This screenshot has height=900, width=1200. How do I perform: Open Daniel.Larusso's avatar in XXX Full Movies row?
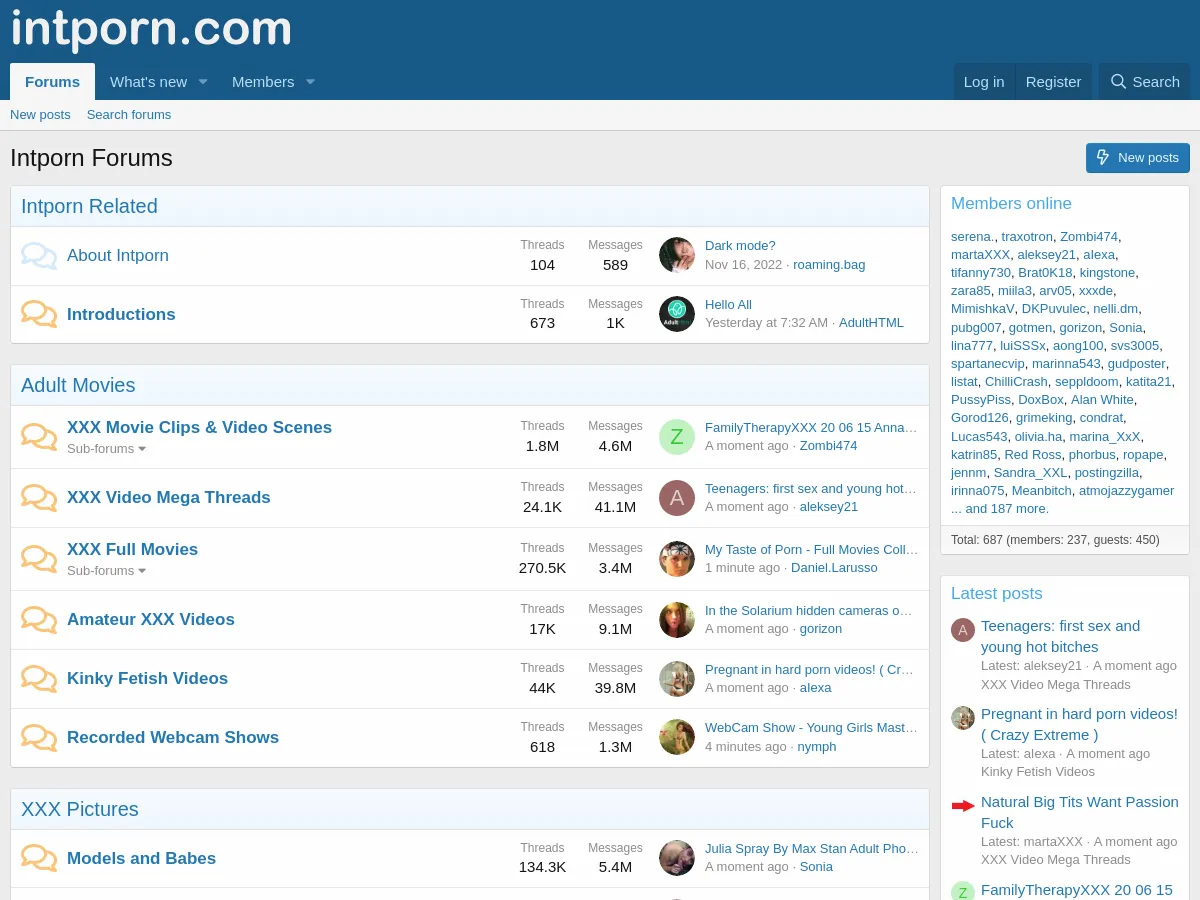click(677, 559)
